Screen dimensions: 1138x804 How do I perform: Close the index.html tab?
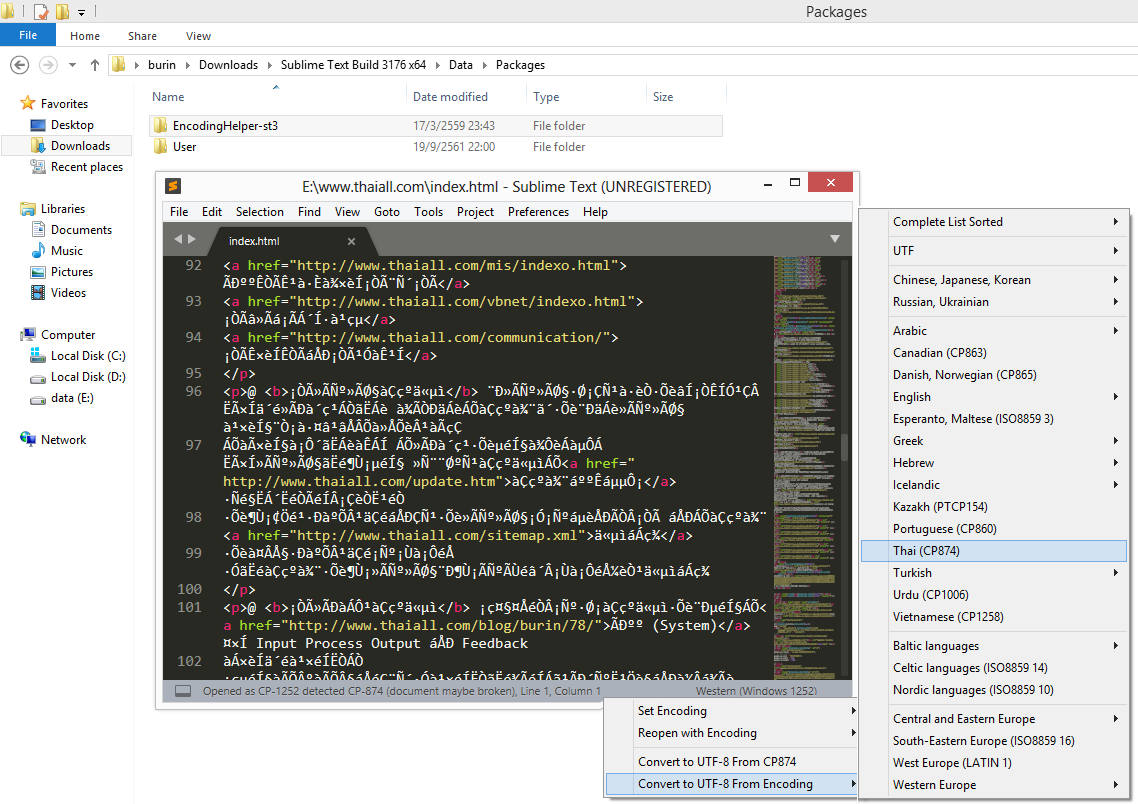[351, 241]
